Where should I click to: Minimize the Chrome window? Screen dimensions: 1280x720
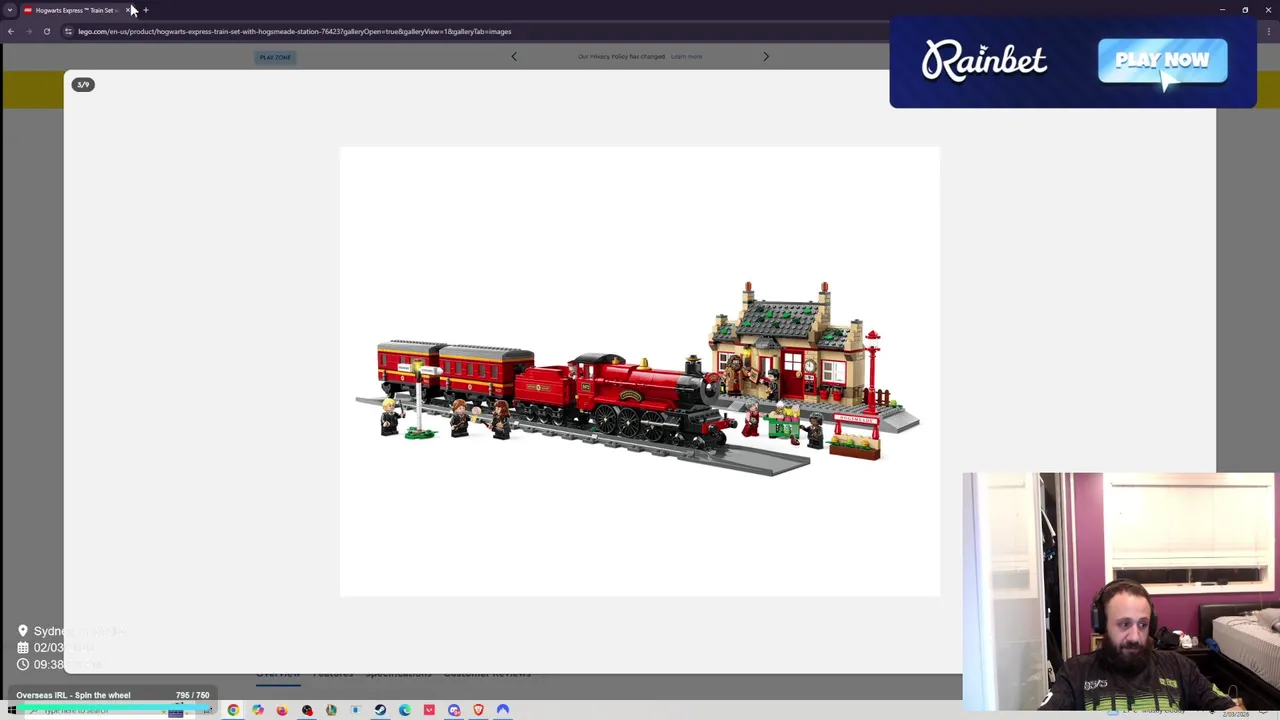[x=1222, y=10]
